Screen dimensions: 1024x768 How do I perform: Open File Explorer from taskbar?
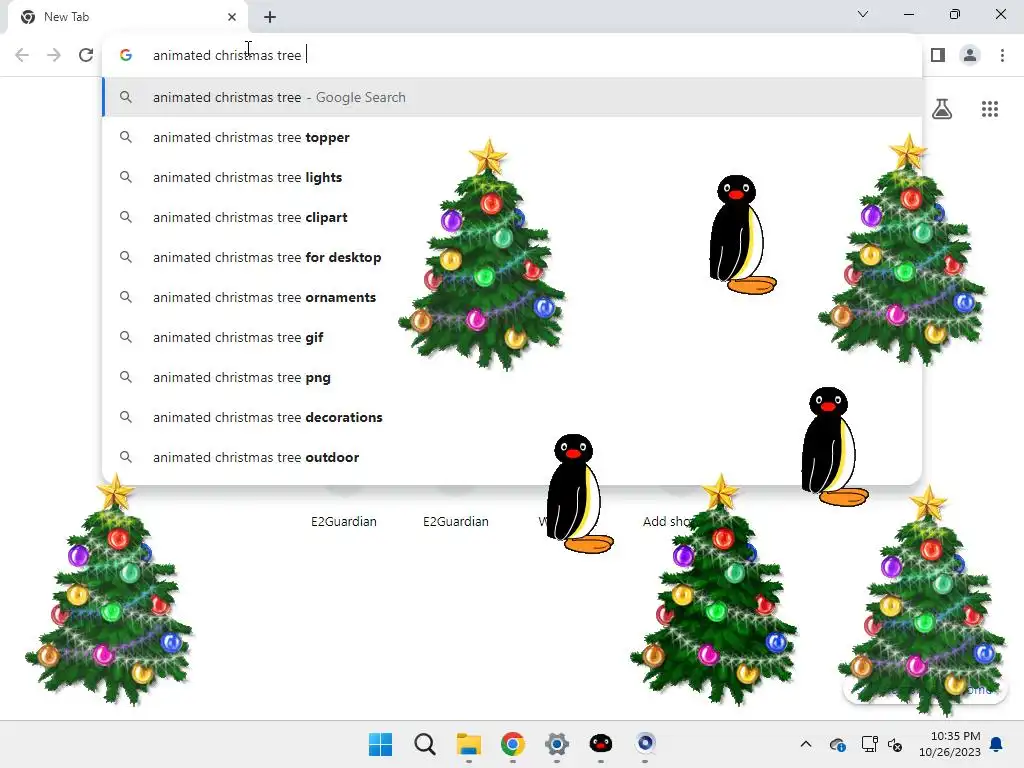pyautogui.click(x=468, y=744)
